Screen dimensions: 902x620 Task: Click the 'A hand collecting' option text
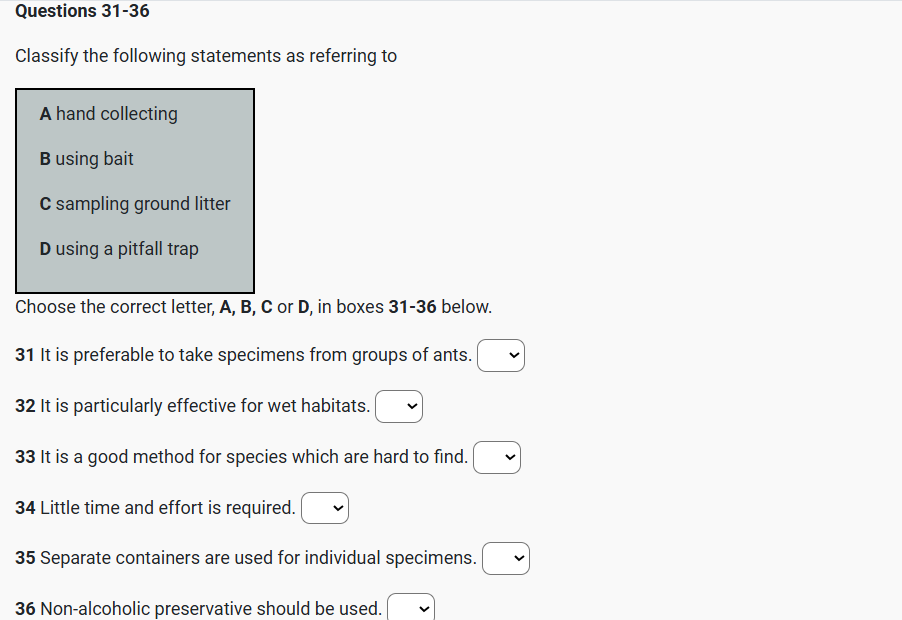109,114
